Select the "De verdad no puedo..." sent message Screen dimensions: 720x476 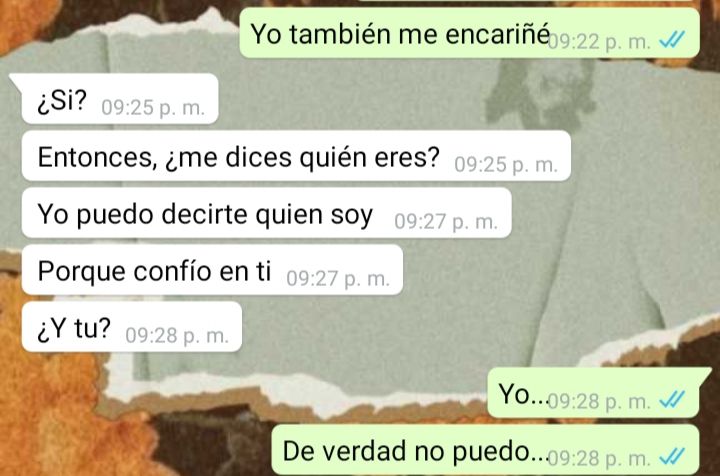point(485,450)
